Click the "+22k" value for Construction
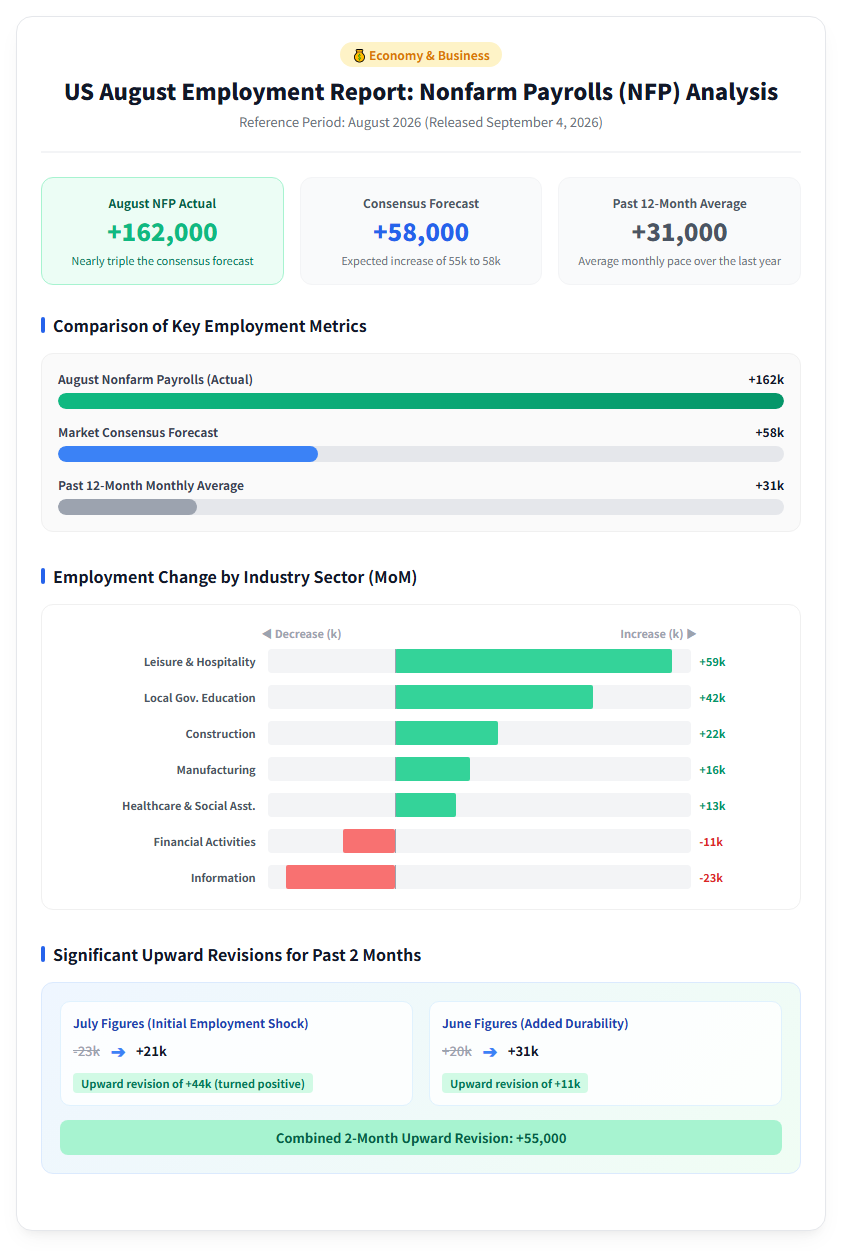Image resolution: width=842 pixels, height=1251 pixels. point(712,734)
